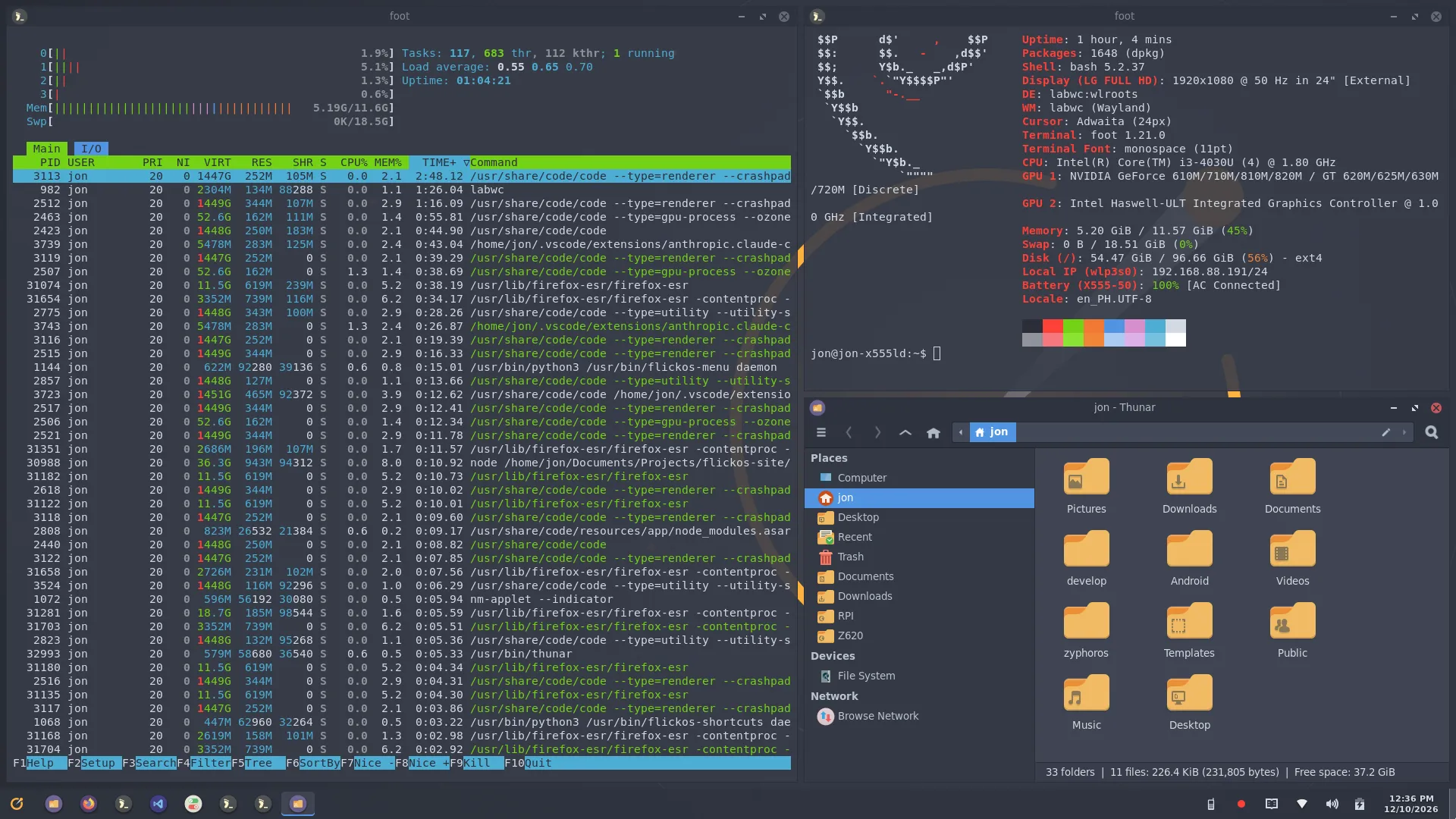1456x819 pixels.
Task: Open Recent in Places sidebar
Action: (919, 537)
